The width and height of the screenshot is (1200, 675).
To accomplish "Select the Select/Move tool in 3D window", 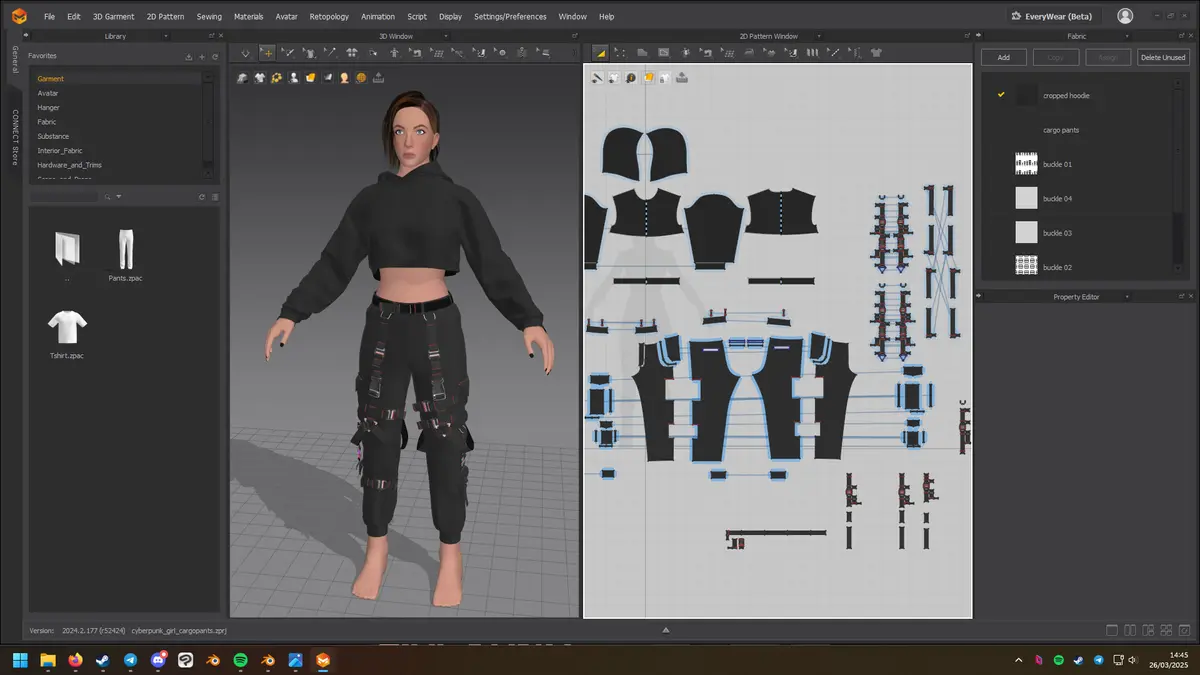I will [x=266, y=52].
